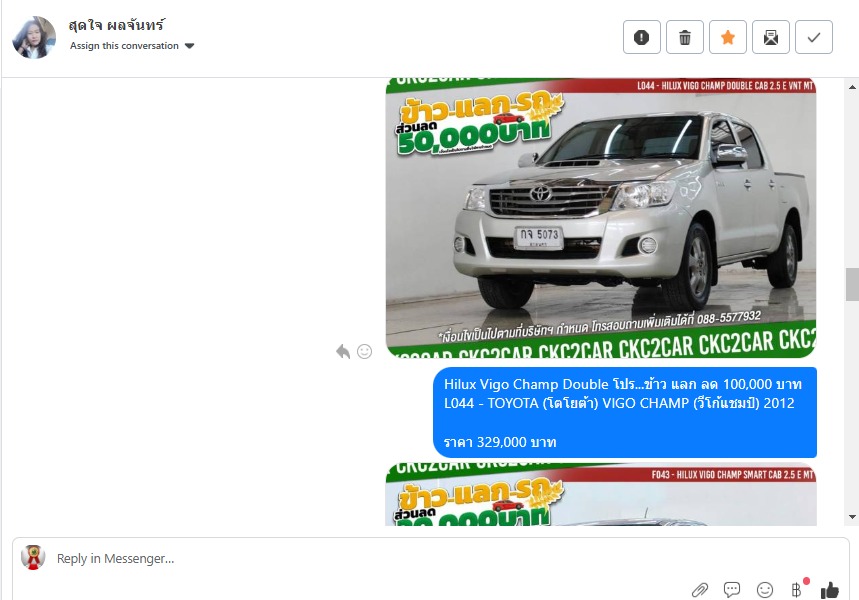Reply to the L044 car image message
Screen dimensions: 859x600
(343, 351)
